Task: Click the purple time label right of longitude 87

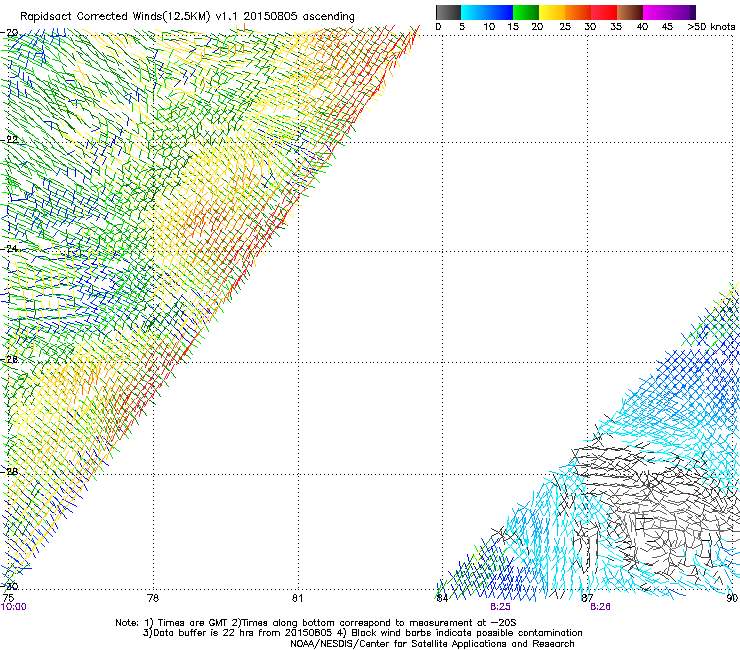Action: click(600, 607)
